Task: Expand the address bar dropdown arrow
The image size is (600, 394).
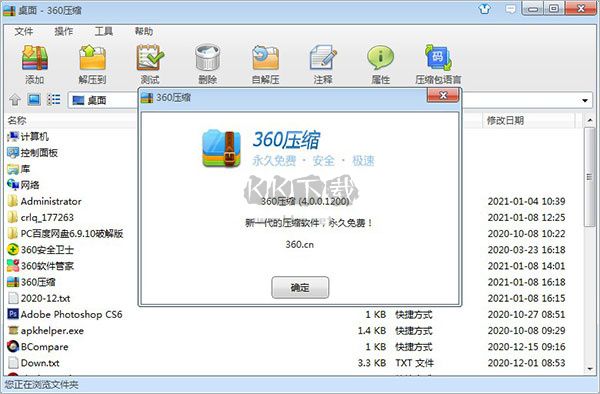Action: point(585,101)
